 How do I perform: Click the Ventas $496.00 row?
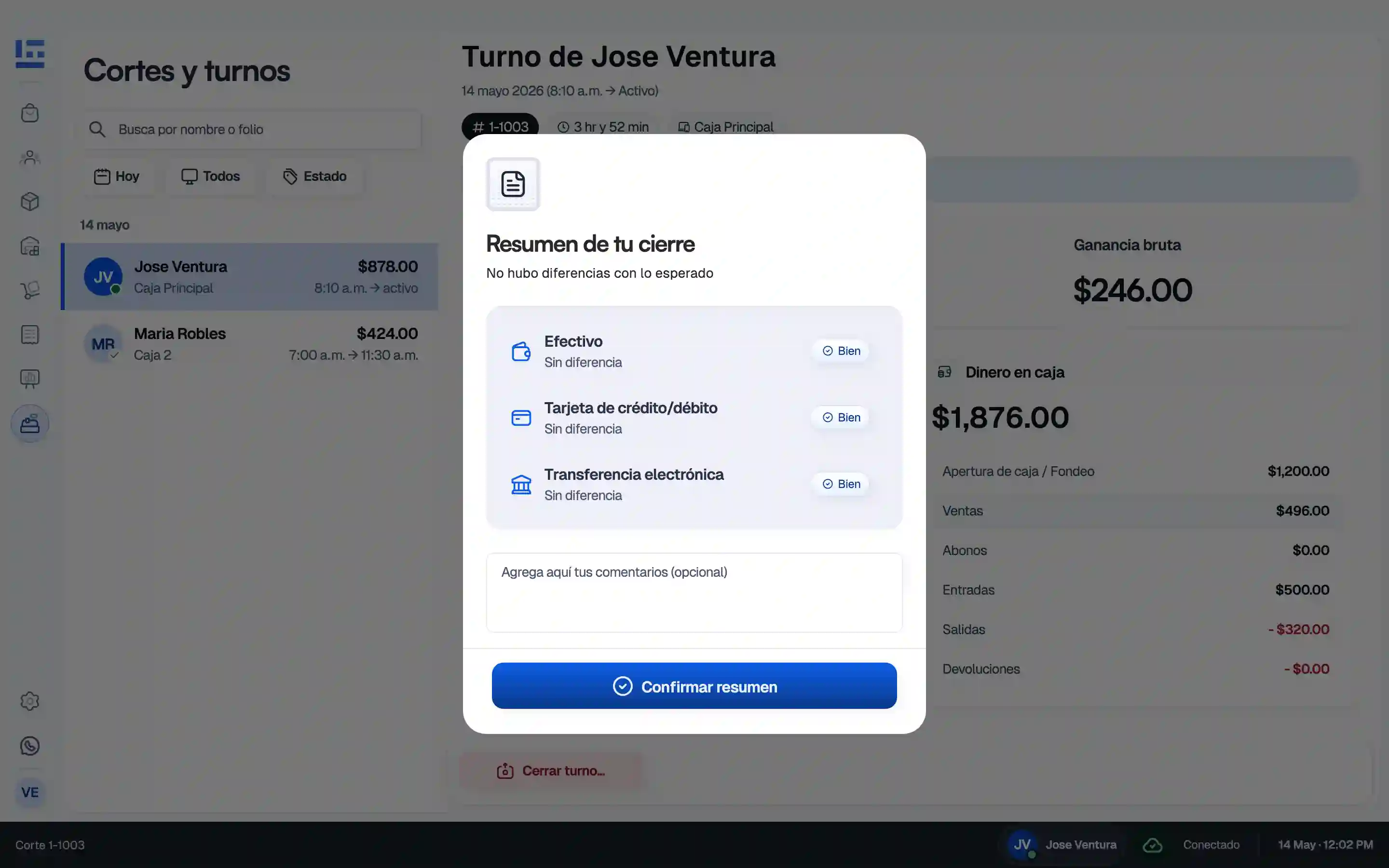point(1135,511)
